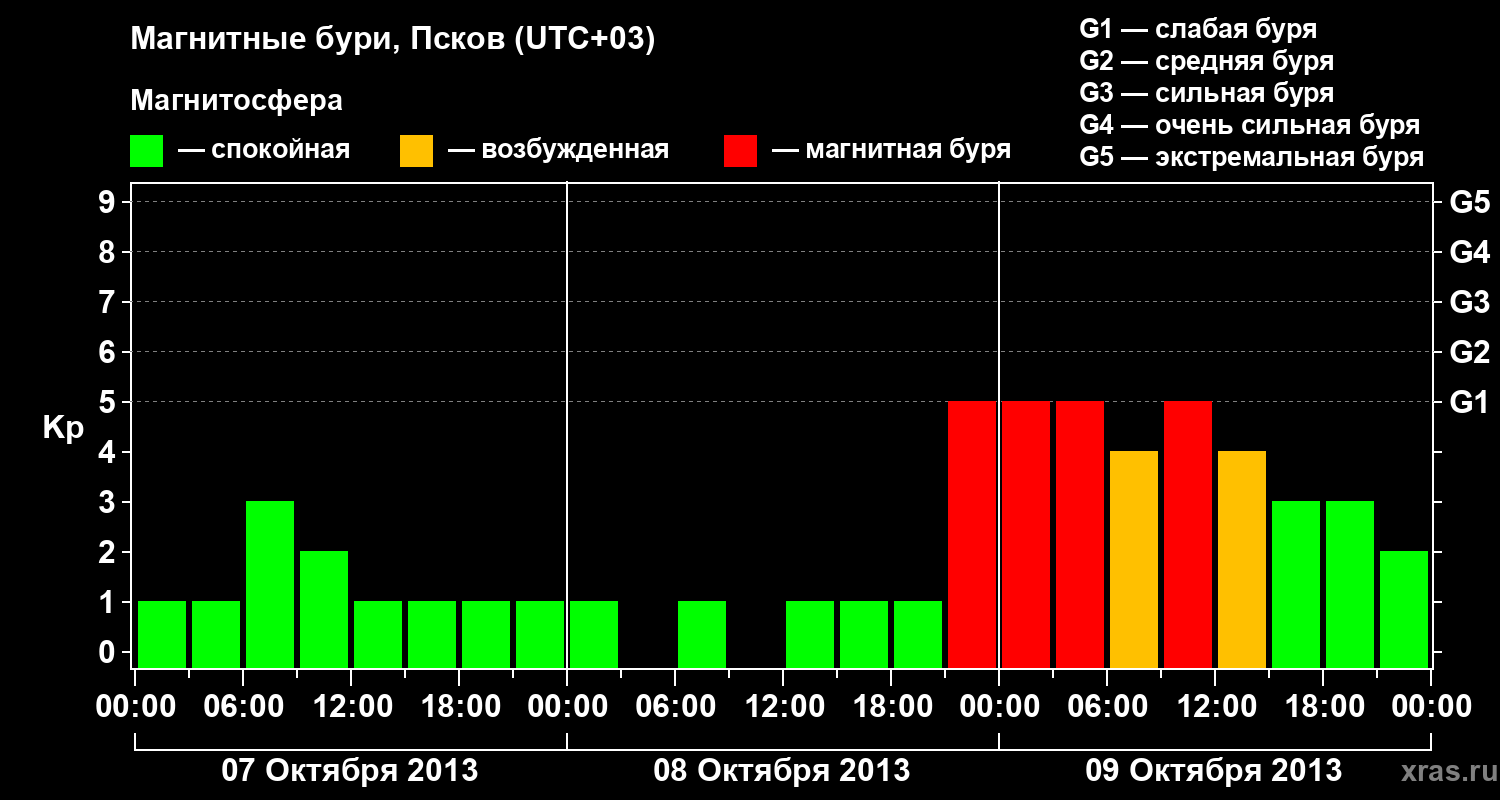
Task: Click the red bar at 09:00–12:00 on 09 Октября
Action: [x=1188, y=534]
